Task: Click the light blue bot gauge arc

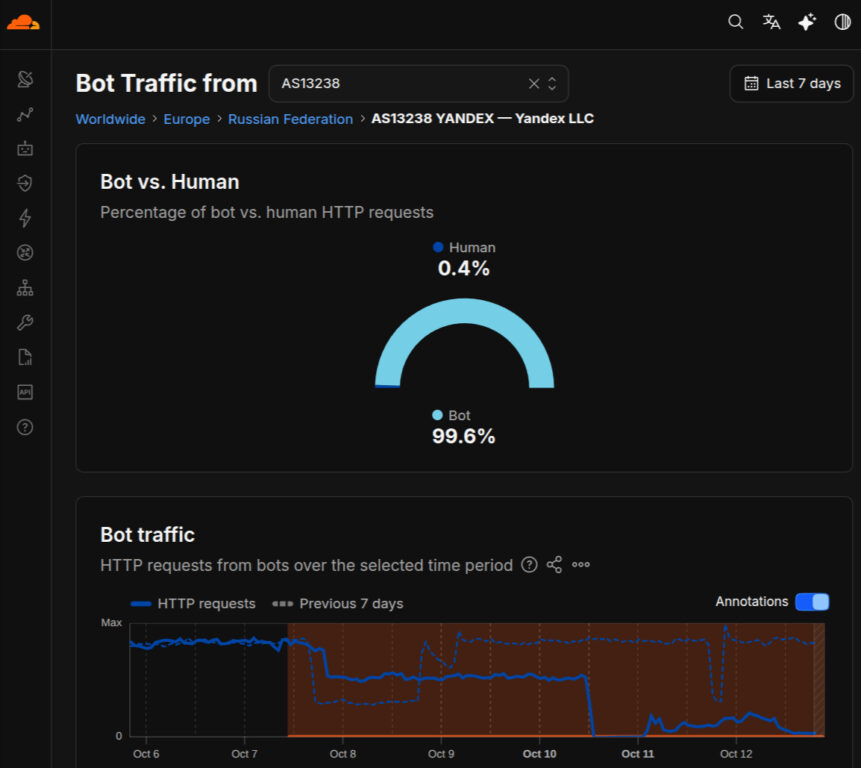Action: pos(465,311)
